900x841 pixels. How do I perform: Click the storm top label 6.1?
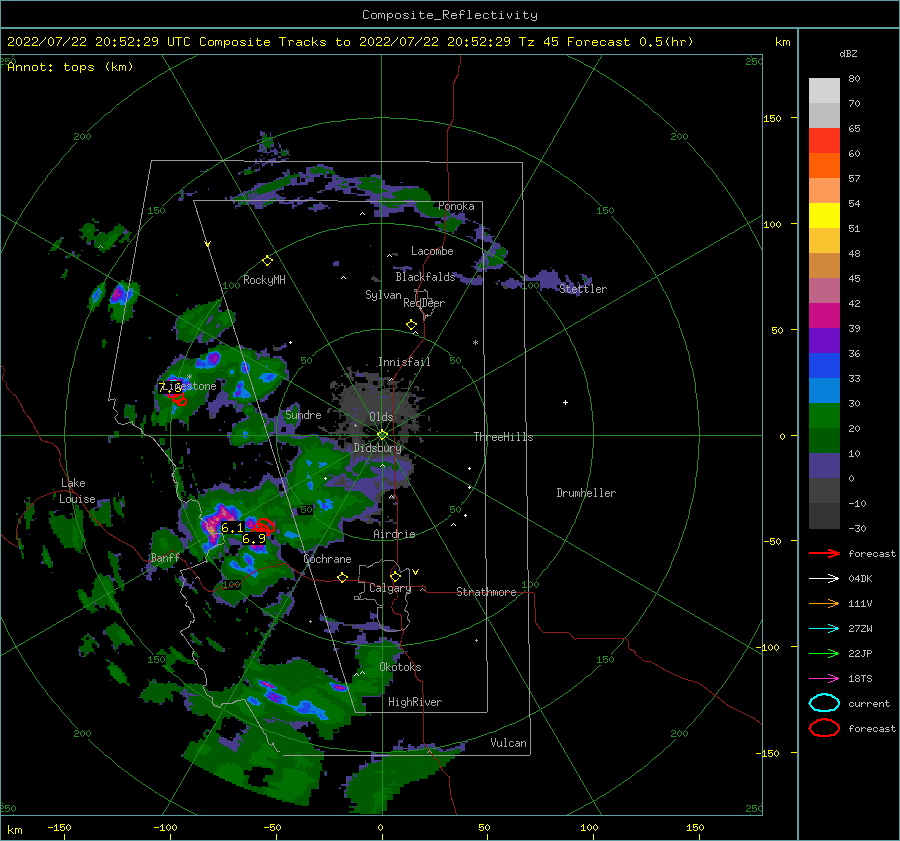232,528
